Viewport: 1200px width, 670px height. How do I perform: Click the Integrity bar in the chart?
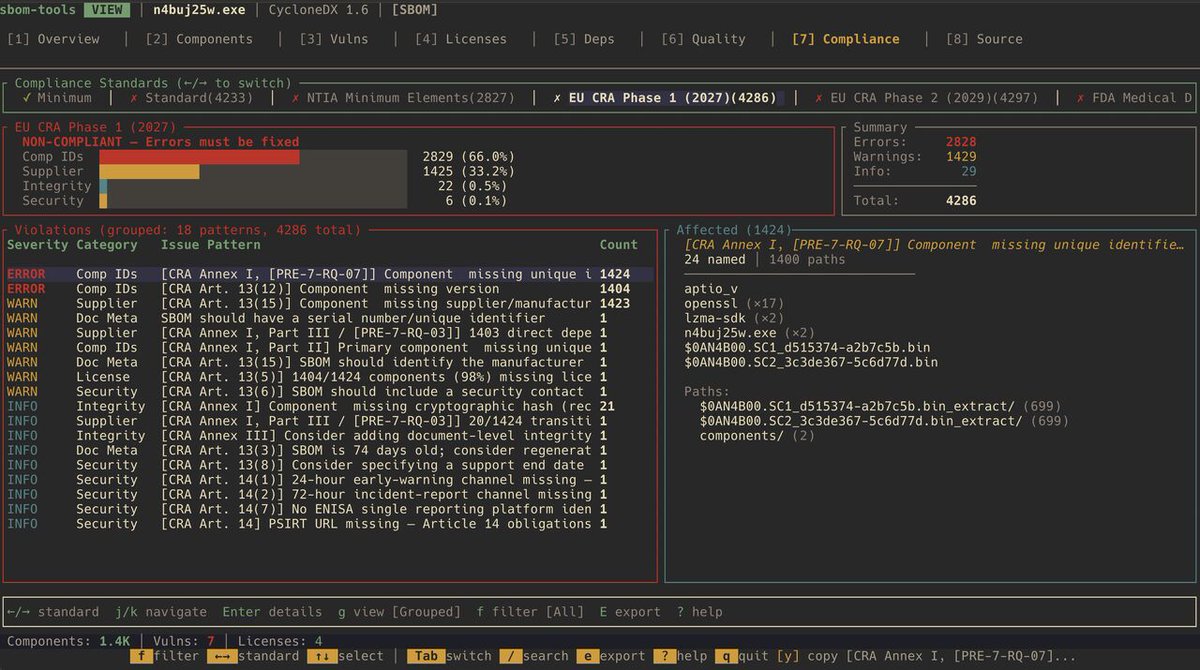pos(103,186)
